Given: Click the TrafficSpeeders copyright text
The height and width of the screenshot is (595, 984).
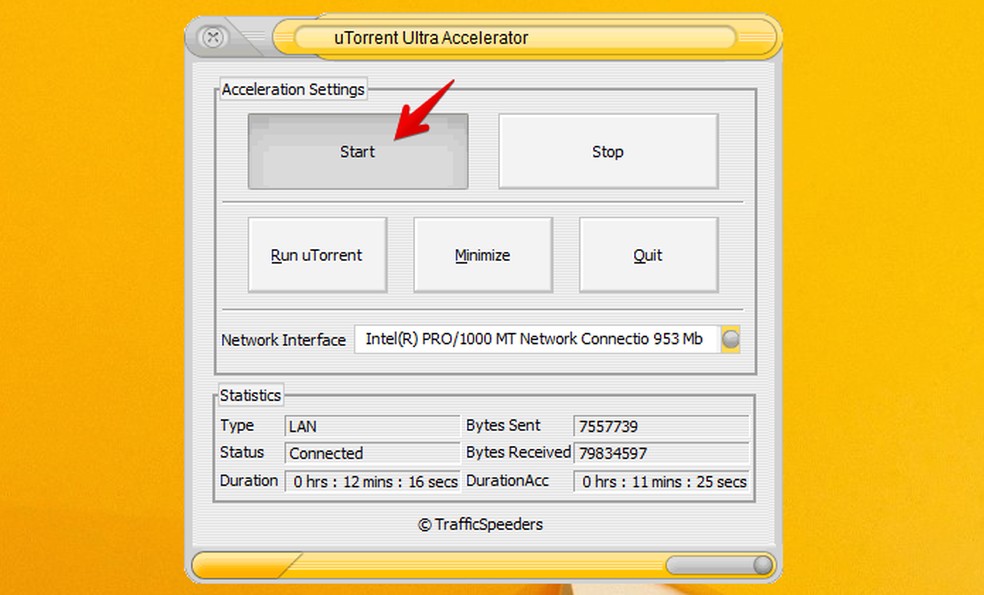Looking at the screenshot, I should [x=483, y=524].
